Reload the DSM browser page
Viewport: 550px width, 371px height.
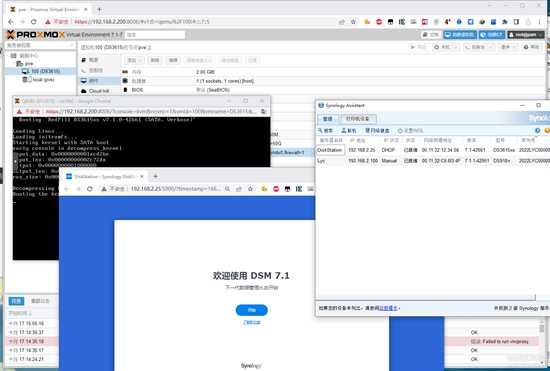point(90,189)
